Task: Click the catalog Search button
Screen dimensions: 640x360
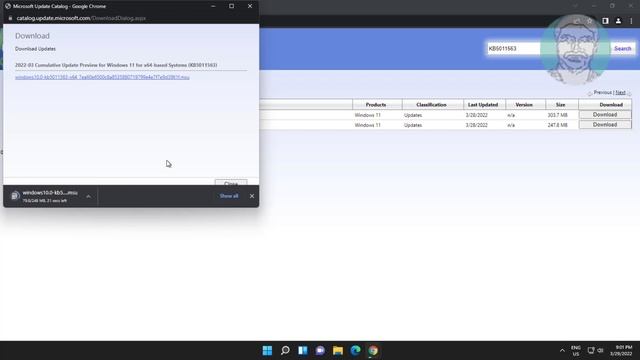Action: pos(622,49)
